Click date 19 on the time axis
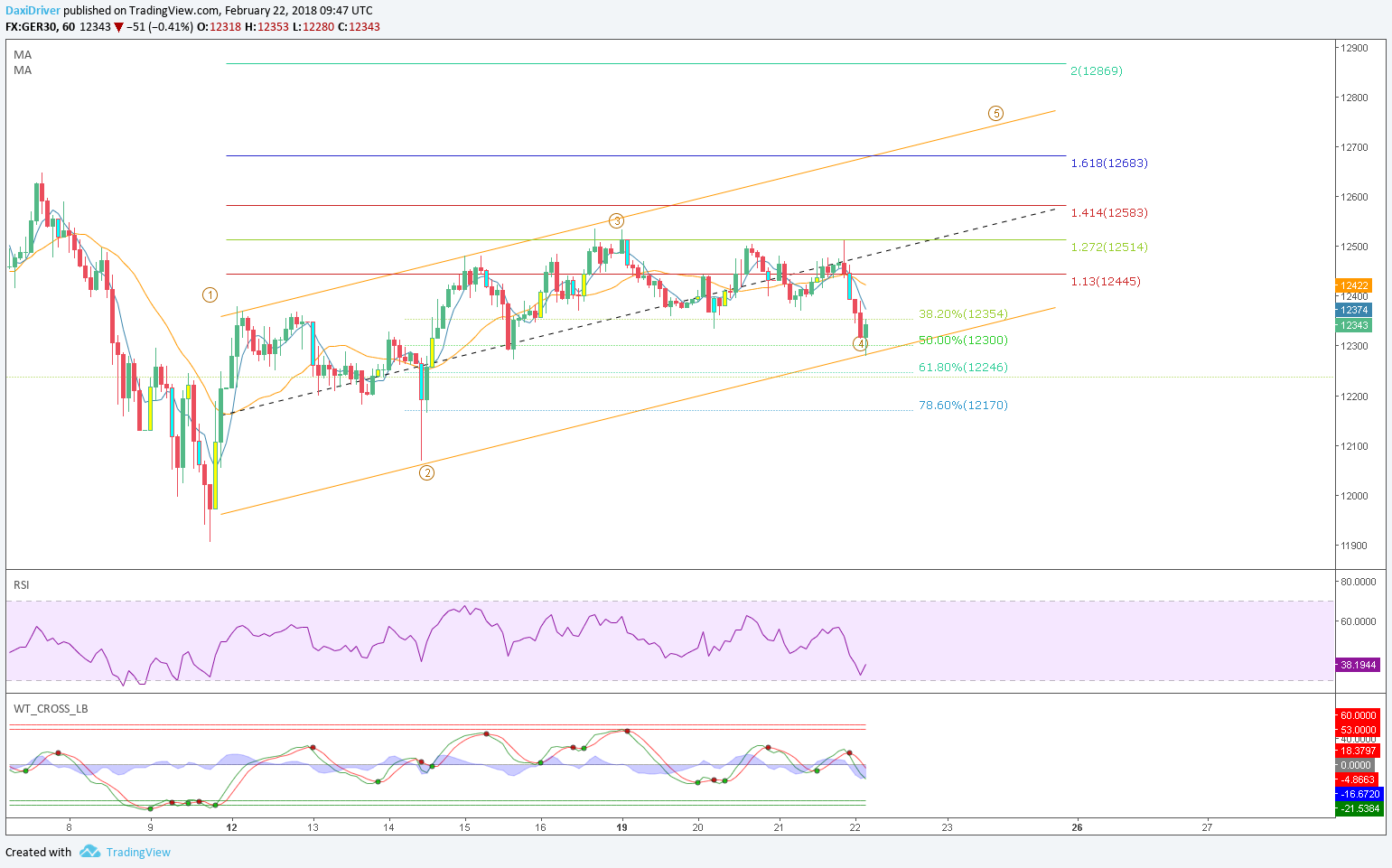 (x=621, y=826)
